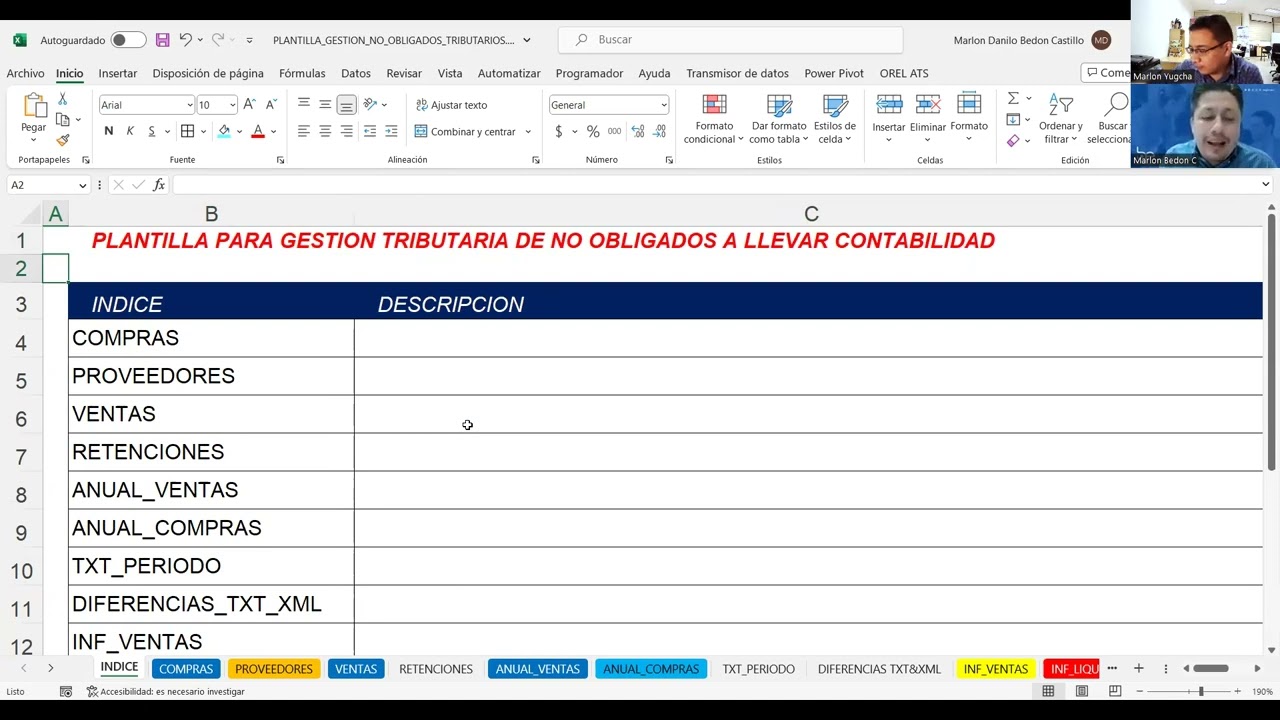Open the Datos ribbon tab
This screenshot has width=1280, height=720.
pos(356,73)
